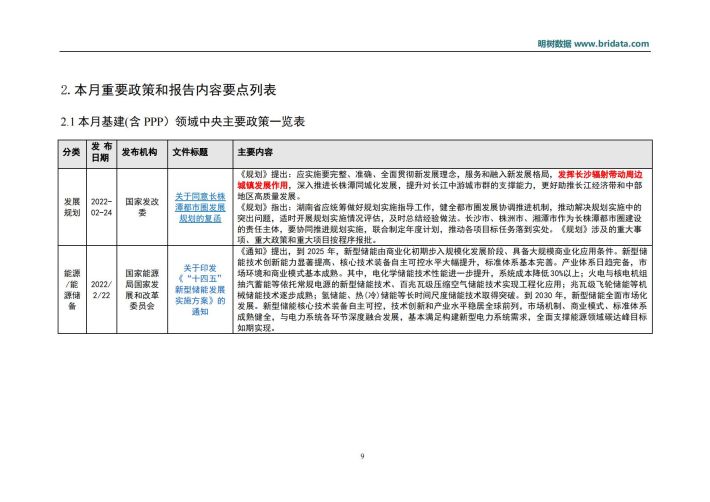The width and height of the screenshot is (710, 502).
Task: Click the paragraph starting 《规划》指出:湖南省
Action: coord(440,224)
